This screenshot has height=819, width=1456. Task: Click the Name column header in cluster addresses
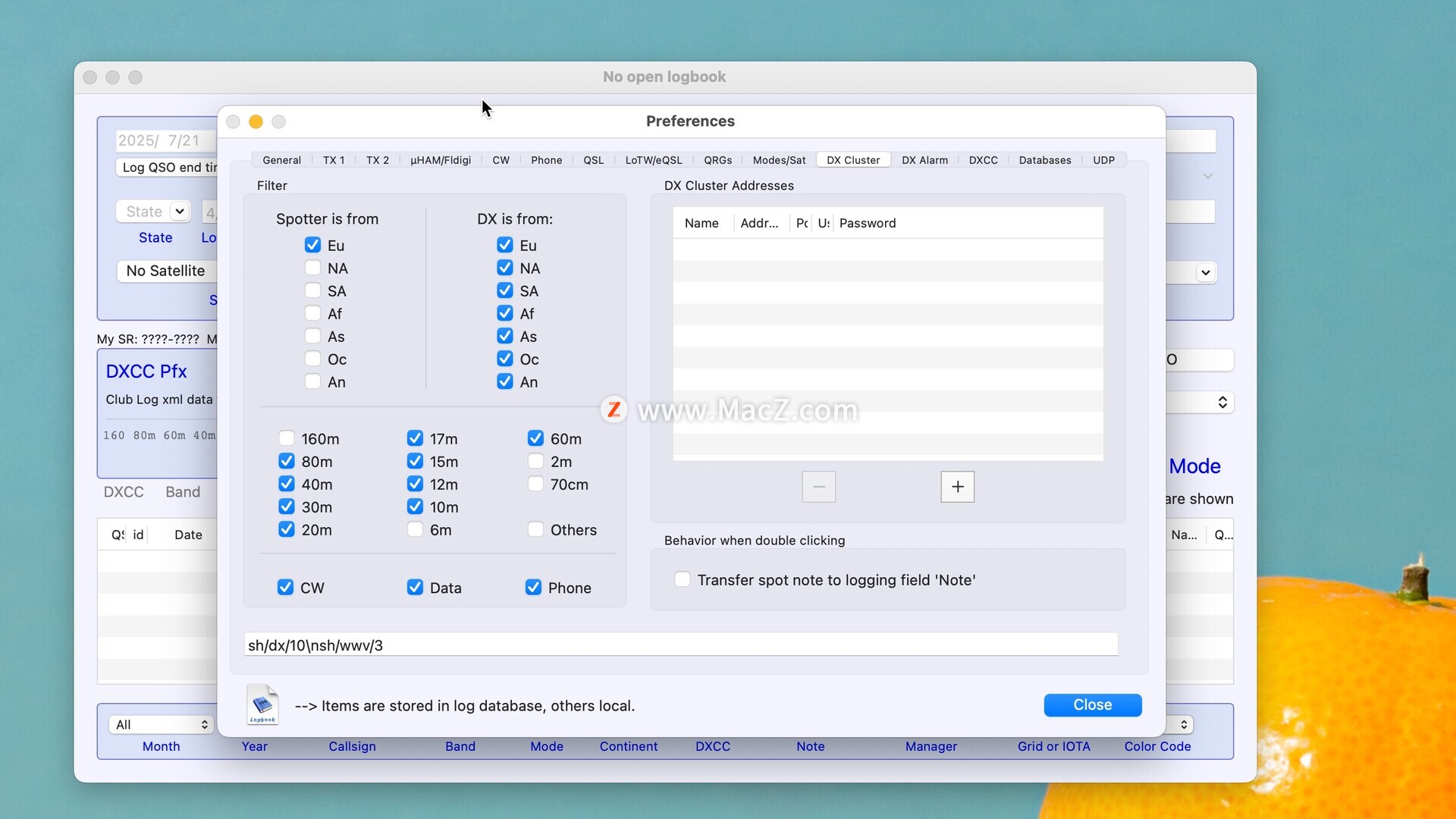tap(701, 223)
